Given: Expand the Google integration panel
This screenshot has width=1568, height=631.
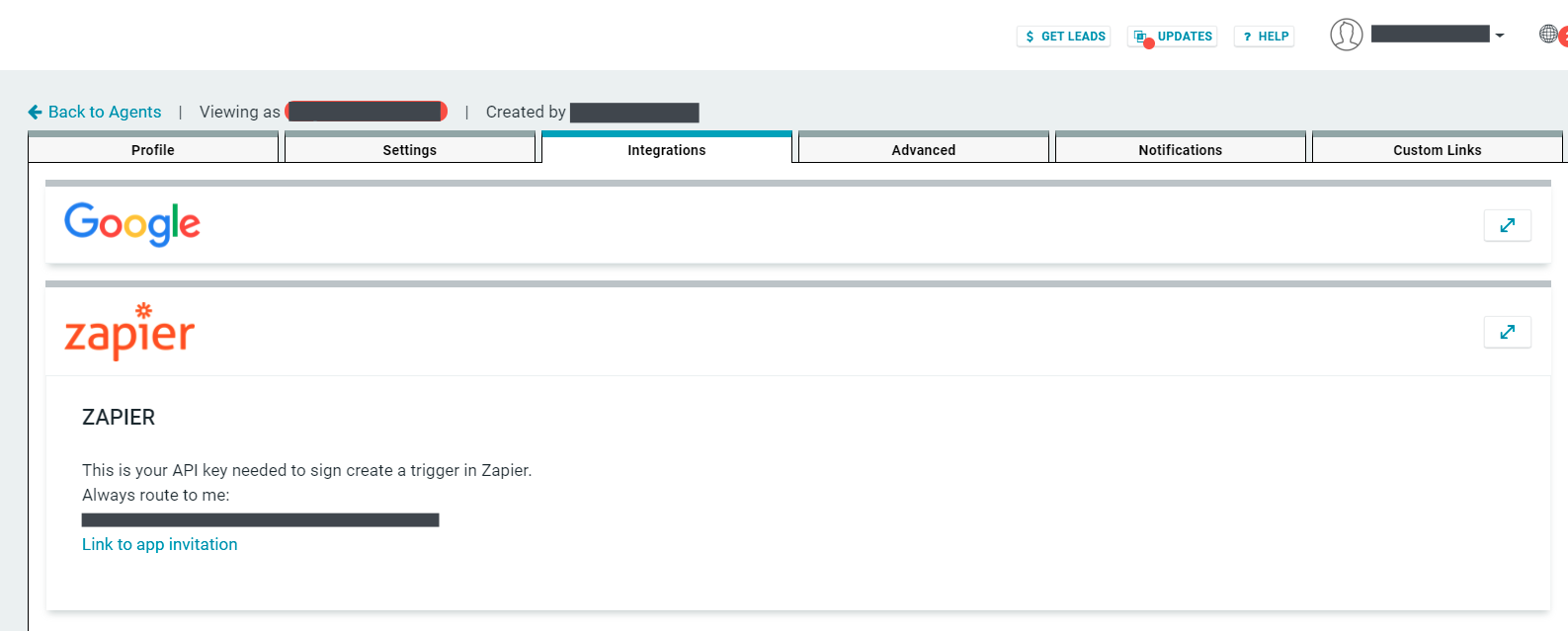Looking at the screenshot, I should pyautogui.click(x=1507, y=225).
